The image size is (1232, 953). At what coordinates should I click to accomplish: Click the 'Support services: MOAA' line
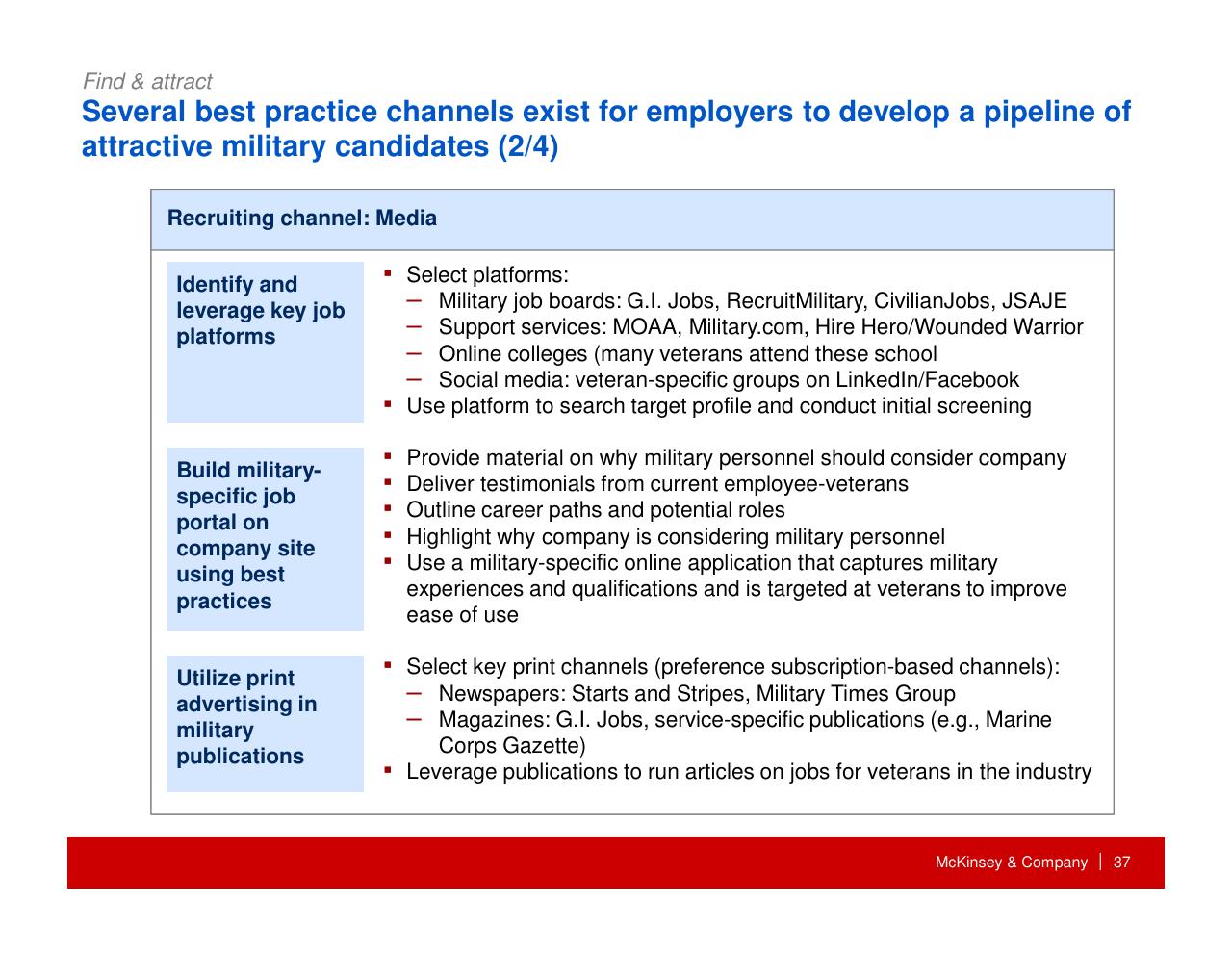760,327
